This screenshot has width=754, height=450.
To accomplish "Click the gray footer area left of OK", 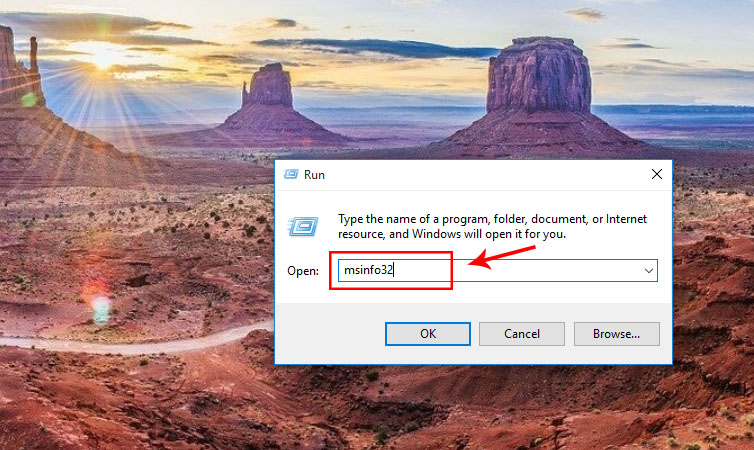I will pos(329,334).
